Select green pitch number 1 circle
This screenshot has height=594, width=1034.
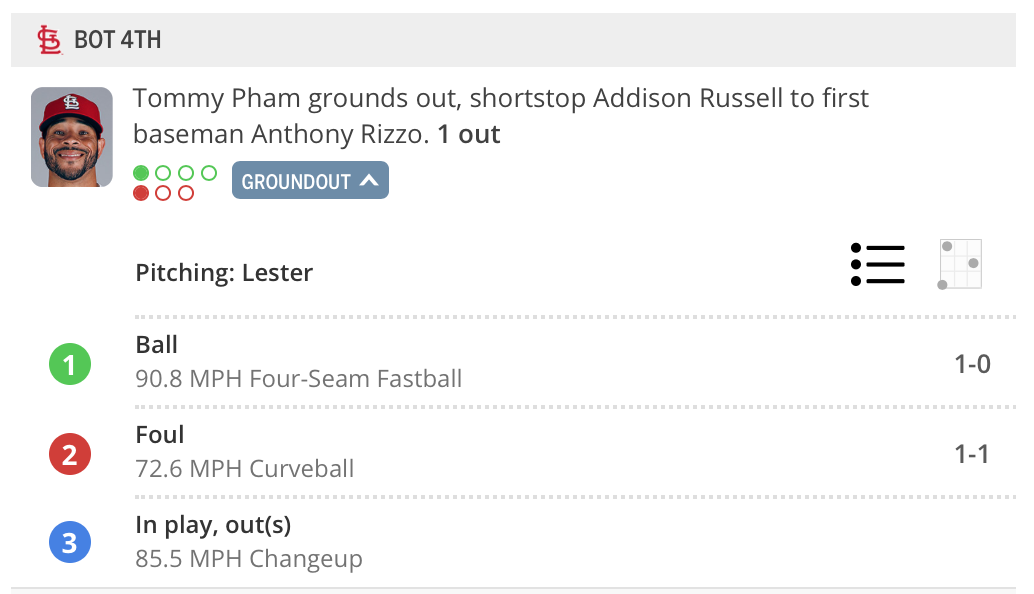(70, 366)
